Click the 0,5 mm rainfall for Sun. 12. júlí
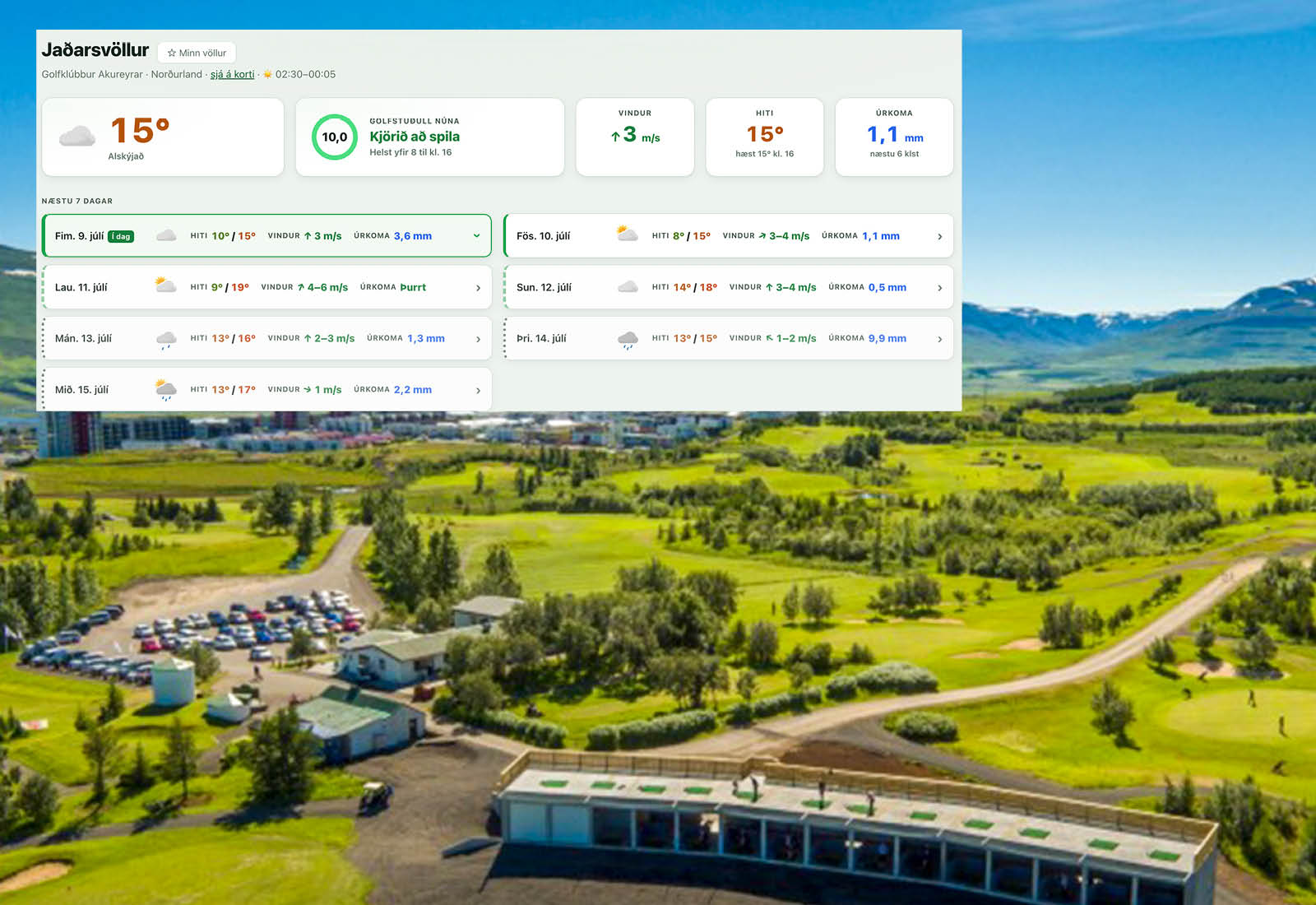Viewport: 1316px width, 905px height. pos(887,287)
